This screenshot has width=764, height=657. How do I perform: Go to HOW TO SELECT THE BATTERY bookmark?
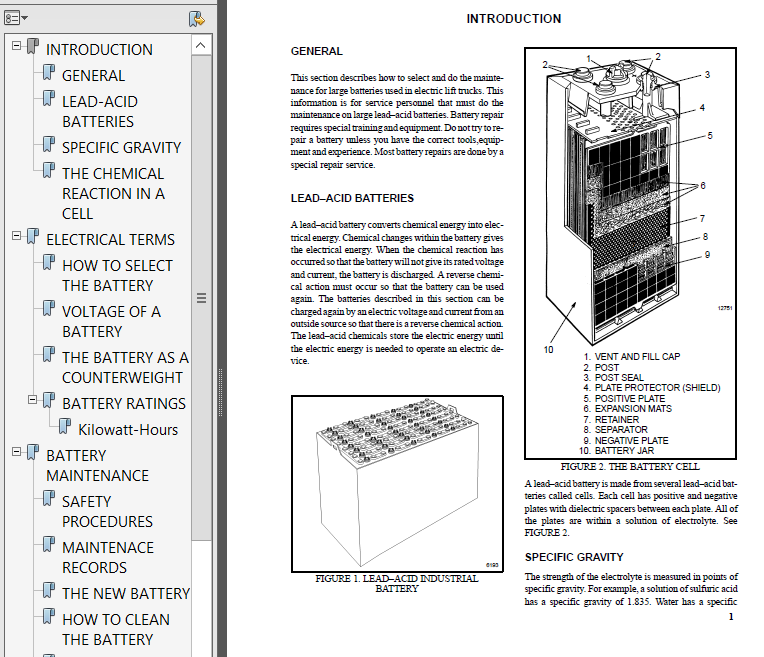tap(117, 275)
